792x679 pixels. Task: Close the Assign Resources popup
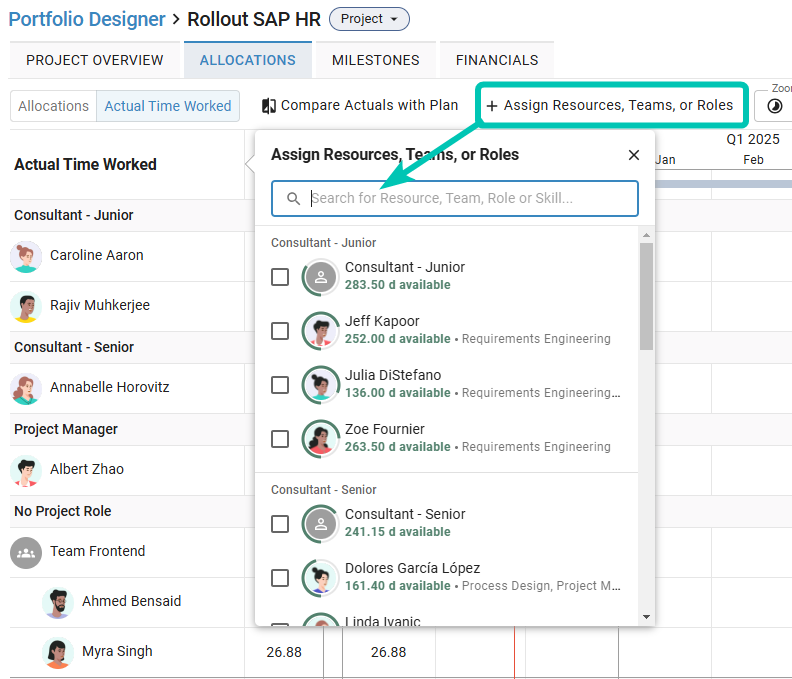tap(634, 155)
